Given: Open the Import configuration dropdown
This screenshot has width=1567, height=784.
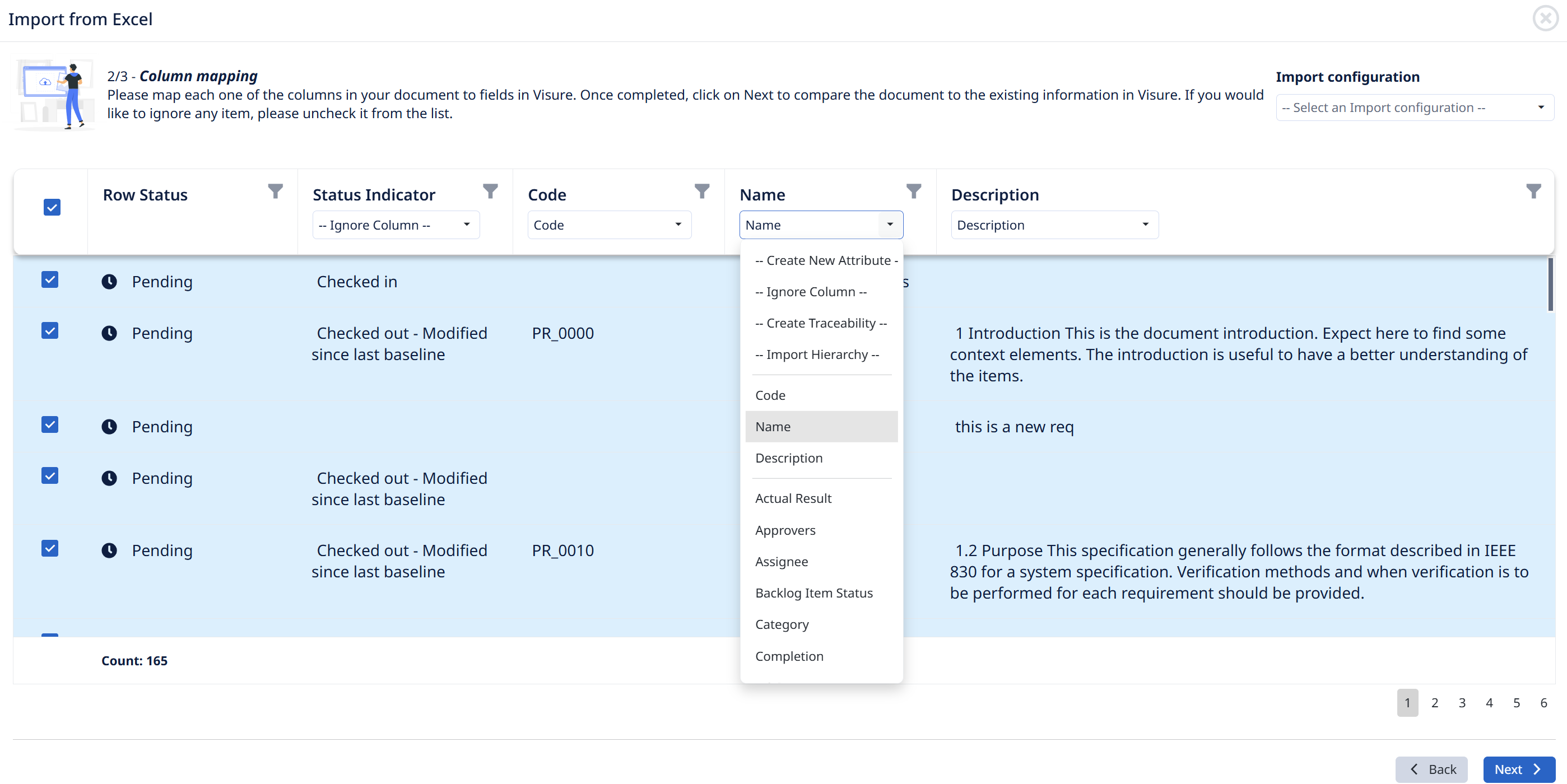Looking at the screenshot, I should (1414, 108).
